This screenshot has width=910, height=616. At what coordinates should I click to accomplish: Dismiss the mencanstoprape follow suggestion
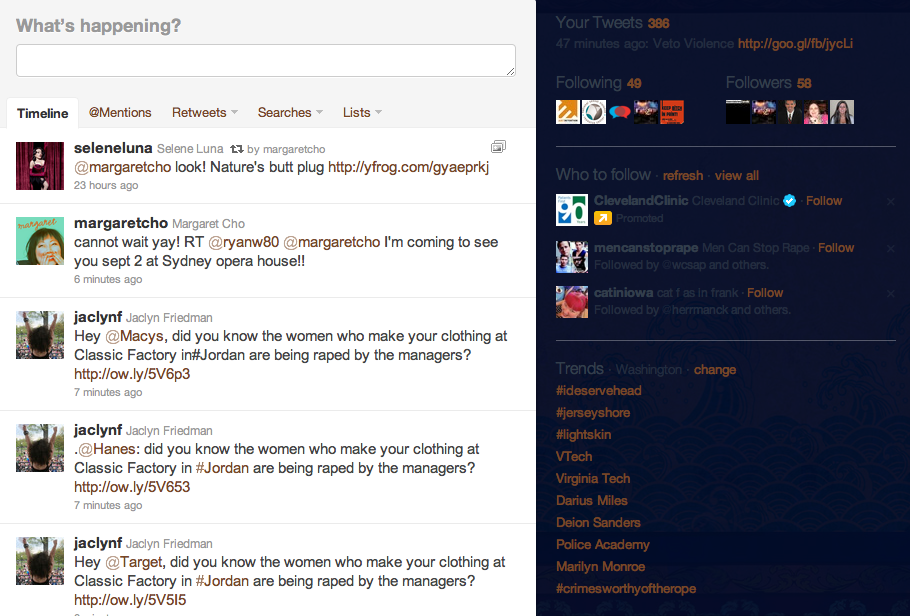click(x=890, y=248)
